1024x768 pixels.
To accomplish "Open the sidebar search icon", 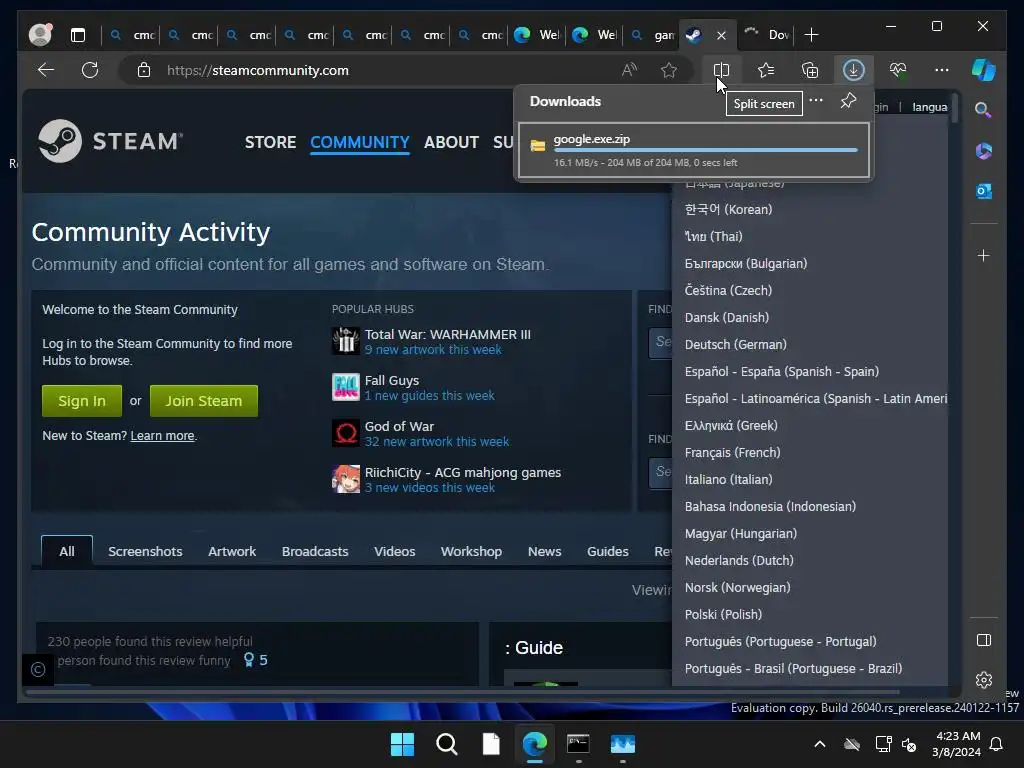I will point(983,110).
